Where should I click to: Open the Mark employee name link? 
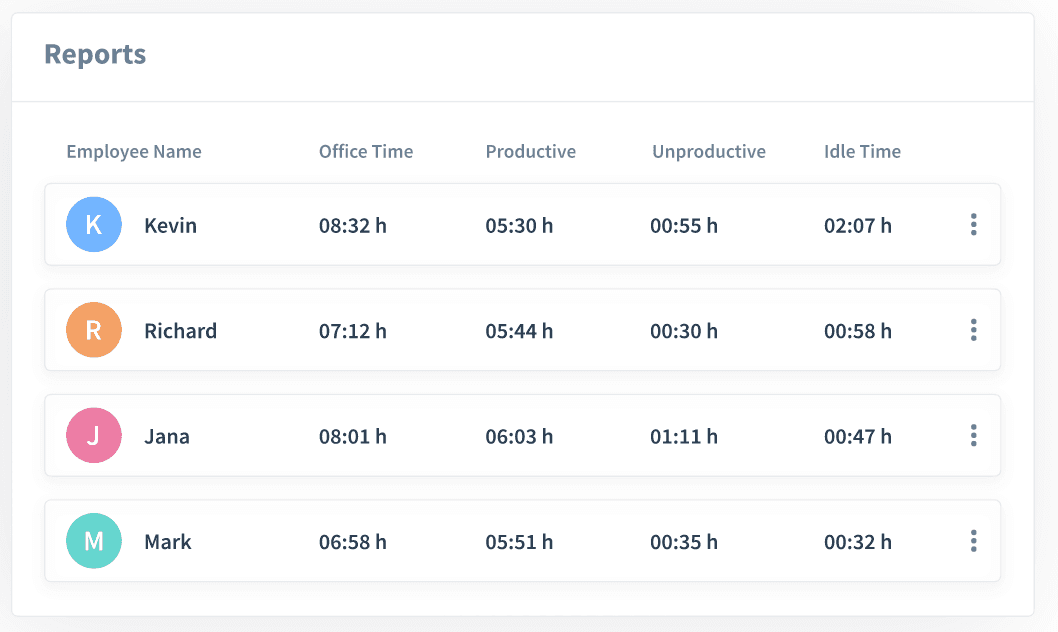[168, 542]
